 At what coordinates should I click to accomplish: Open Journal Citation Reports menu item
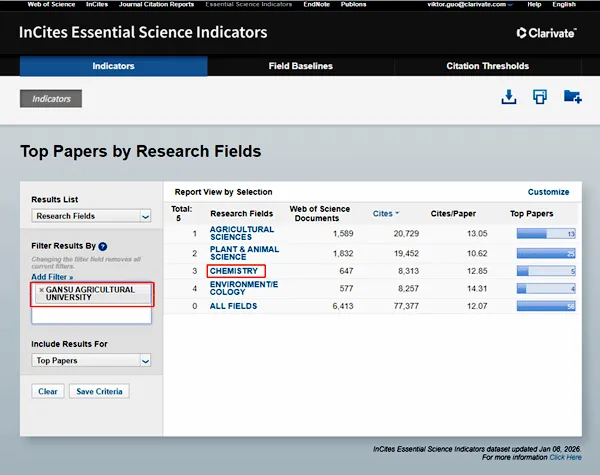click(x=157, y=5)
